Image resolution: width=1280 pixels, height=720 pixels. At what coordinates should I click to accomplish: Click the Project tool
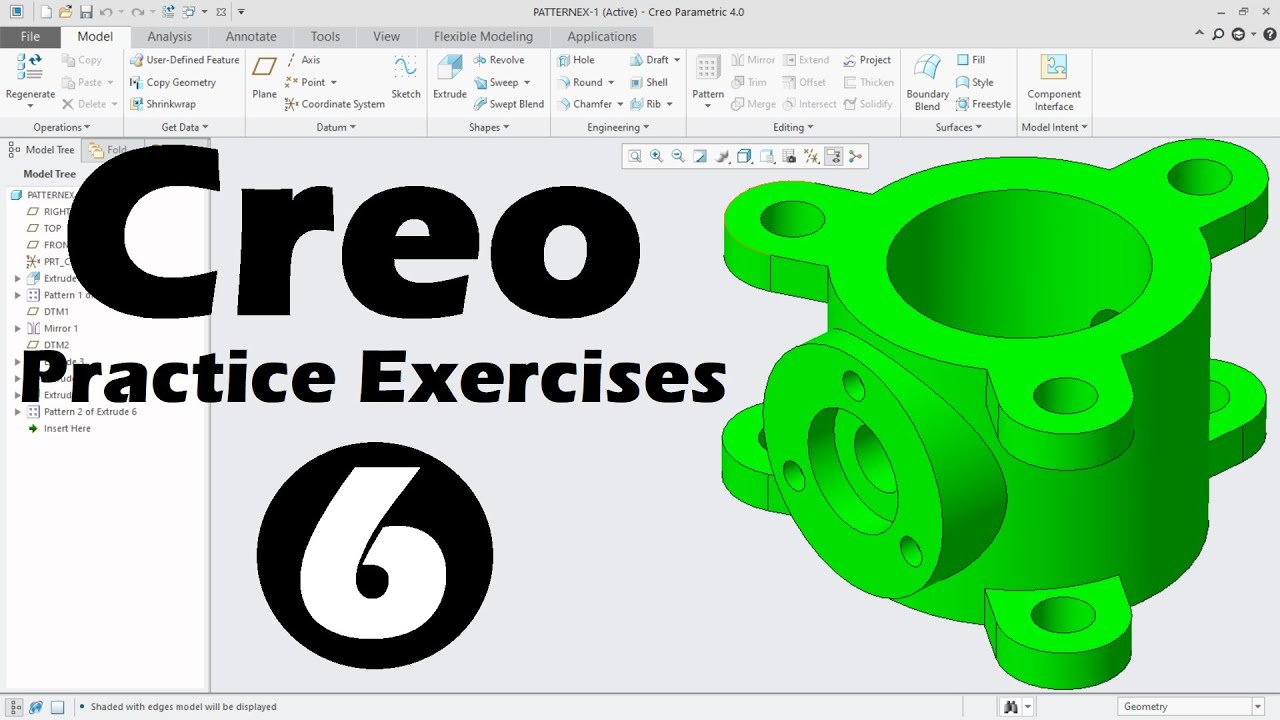pos(867,60)
